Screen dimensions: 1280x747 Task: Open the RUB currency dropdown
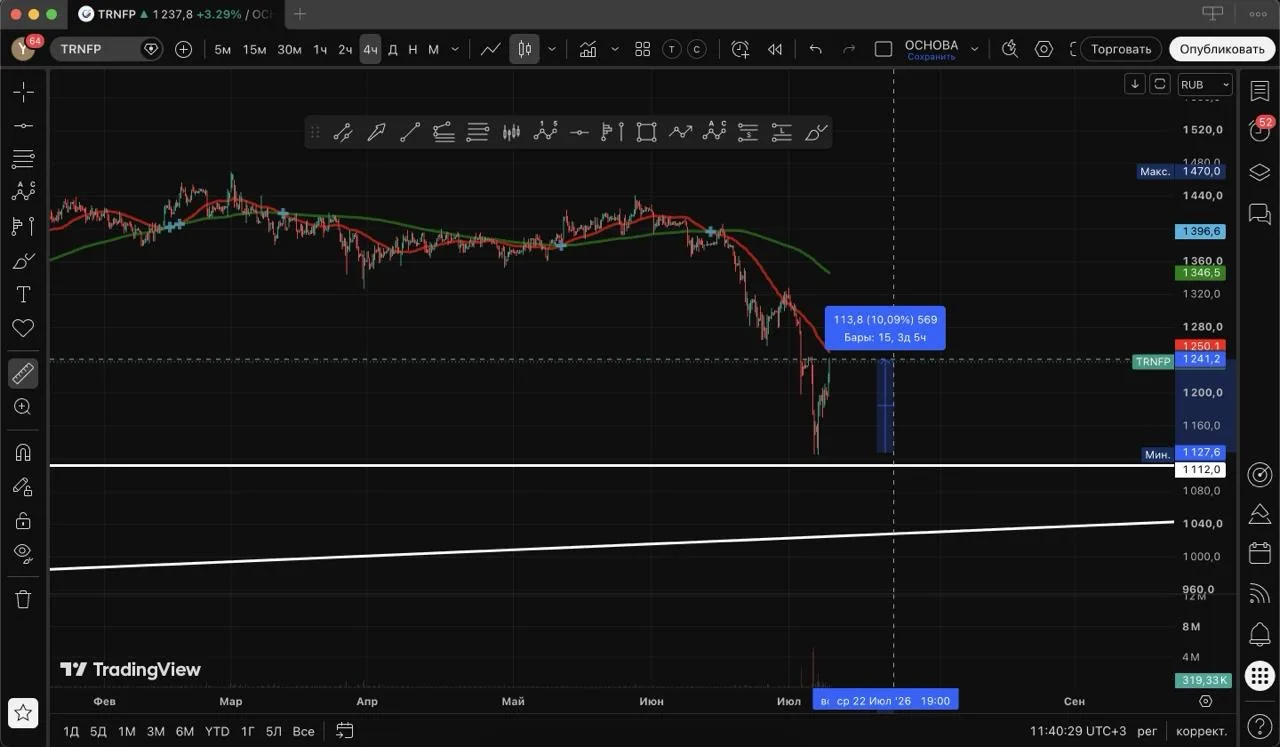[1205, 85]
